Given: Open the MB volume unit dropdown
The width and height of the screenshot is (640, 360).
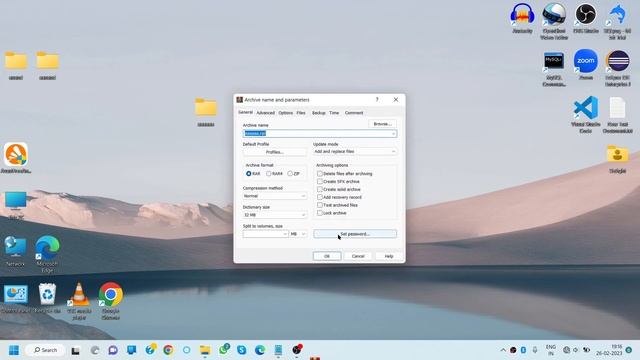Looking at the screenshot, I should pyautogui.click(x=298, y=234).
